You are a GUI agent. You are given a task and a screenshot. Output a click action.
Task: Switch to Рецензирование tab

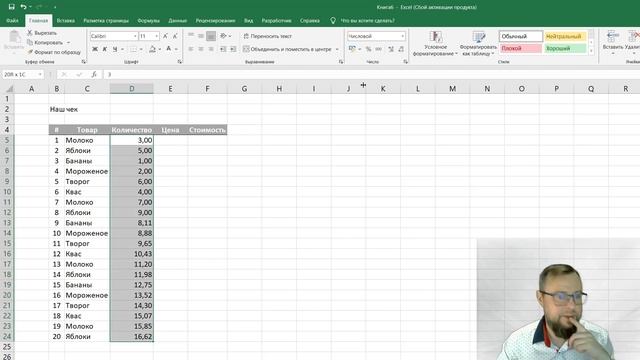coord(216,20)
